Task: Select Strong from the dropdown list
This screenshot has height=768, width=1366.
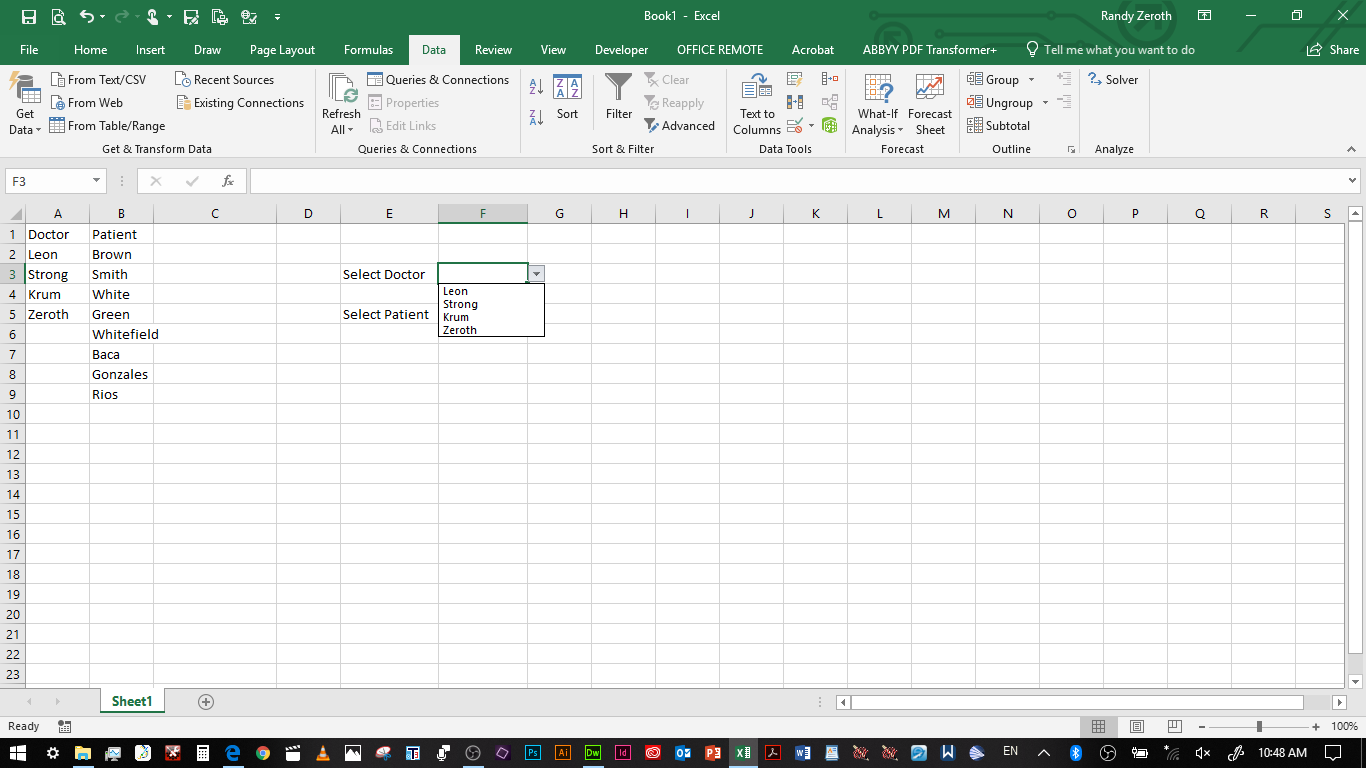Action: tap(491, 304)
